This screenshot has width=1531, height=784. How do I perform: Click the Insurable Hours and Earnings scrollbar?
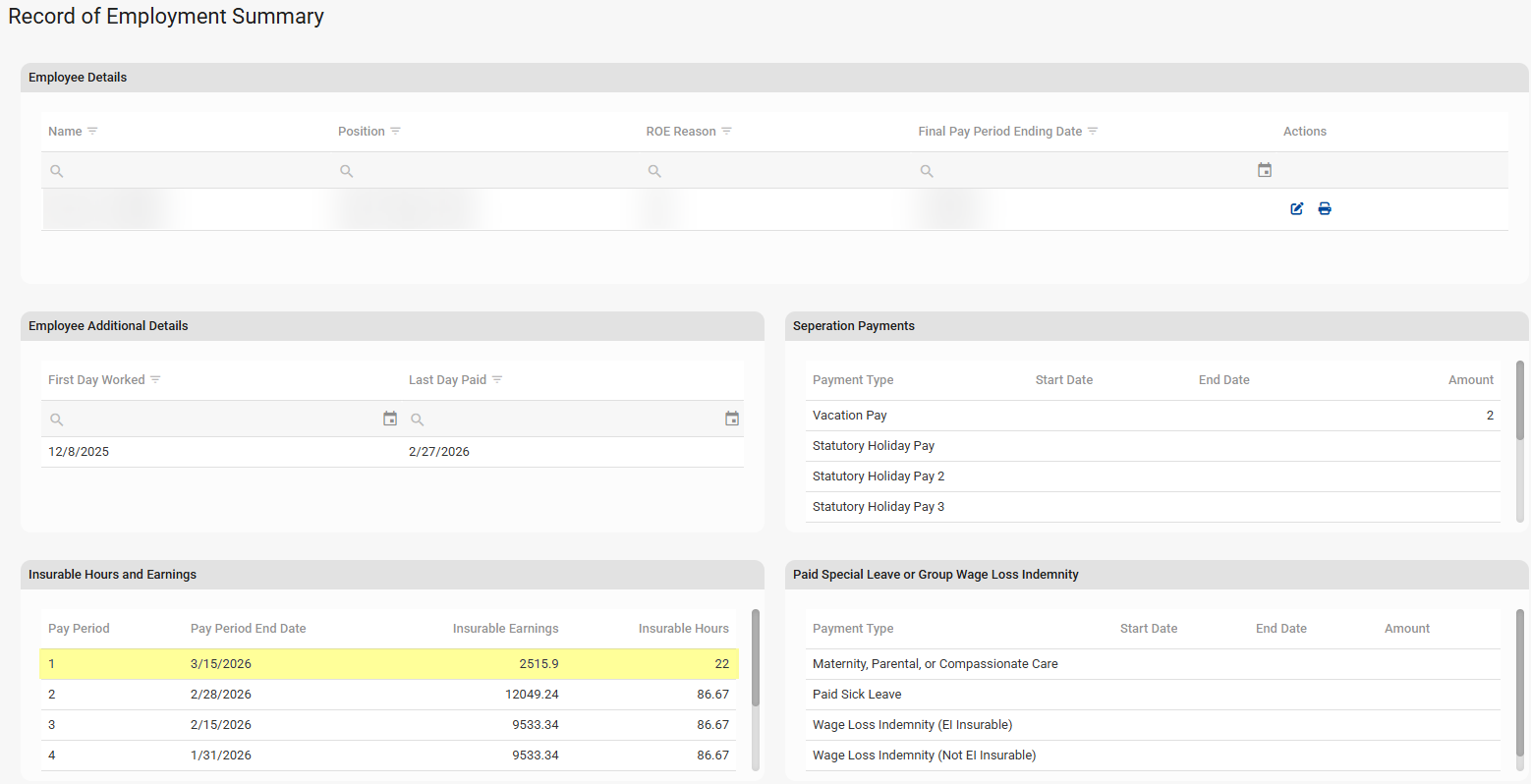point(755,658)
